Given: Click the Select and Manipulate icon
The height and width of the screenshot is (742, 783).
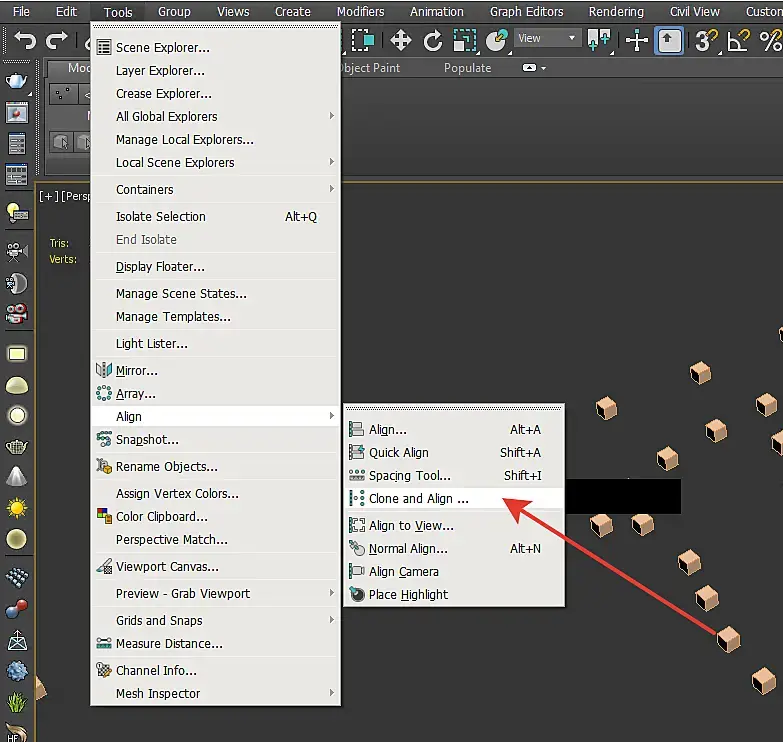Looking at the screenshot, I should click(x=637, y=40).
